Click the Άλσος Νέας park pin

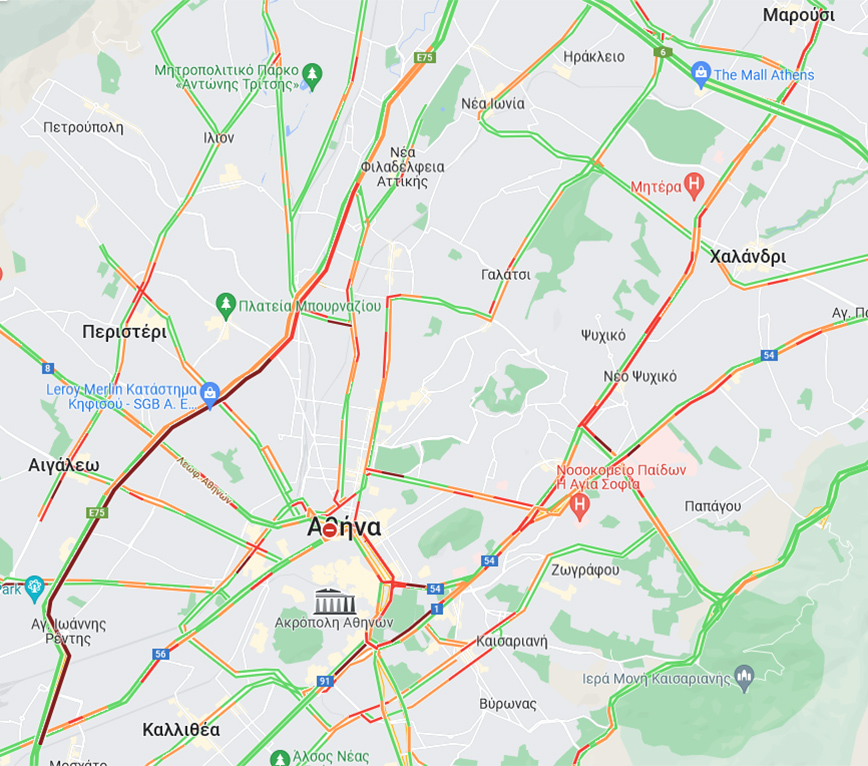click(x=280, y=758)
